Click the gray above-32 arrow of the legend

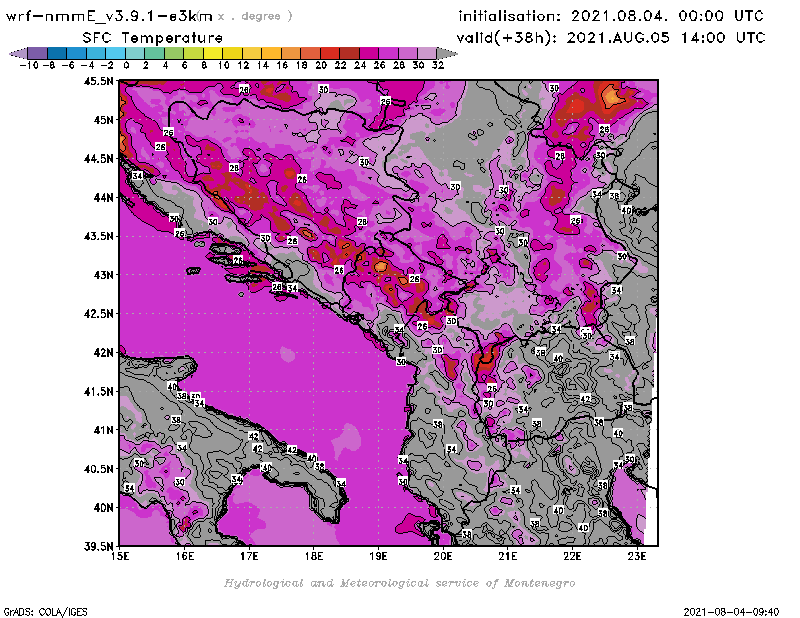click(x=447, y=53)
